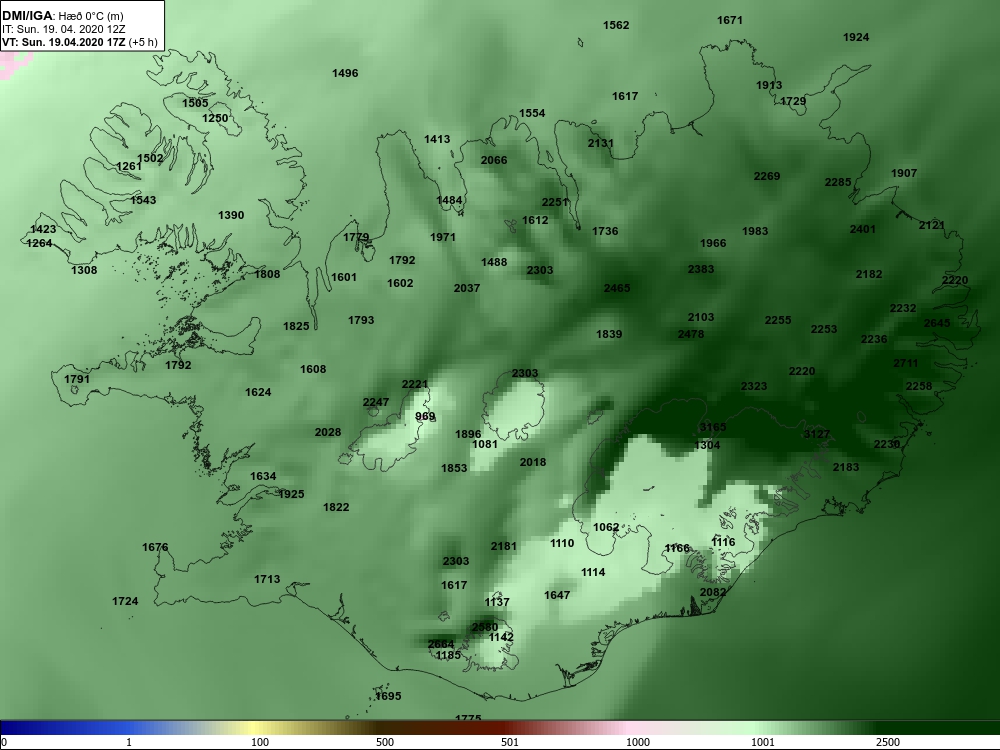
Task: Click the map value 1676
Action: pyautogui.click(x=155, y=547)
